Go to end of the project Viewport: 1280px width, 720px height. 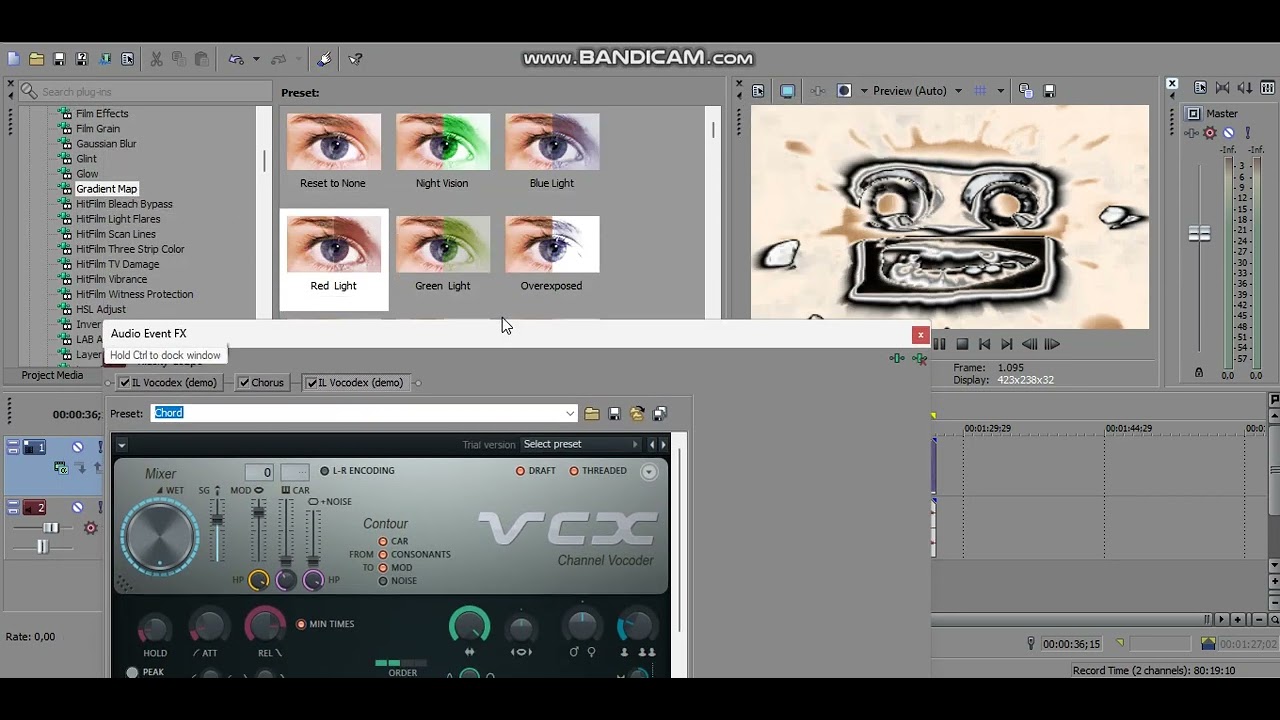coord(1006,344)
